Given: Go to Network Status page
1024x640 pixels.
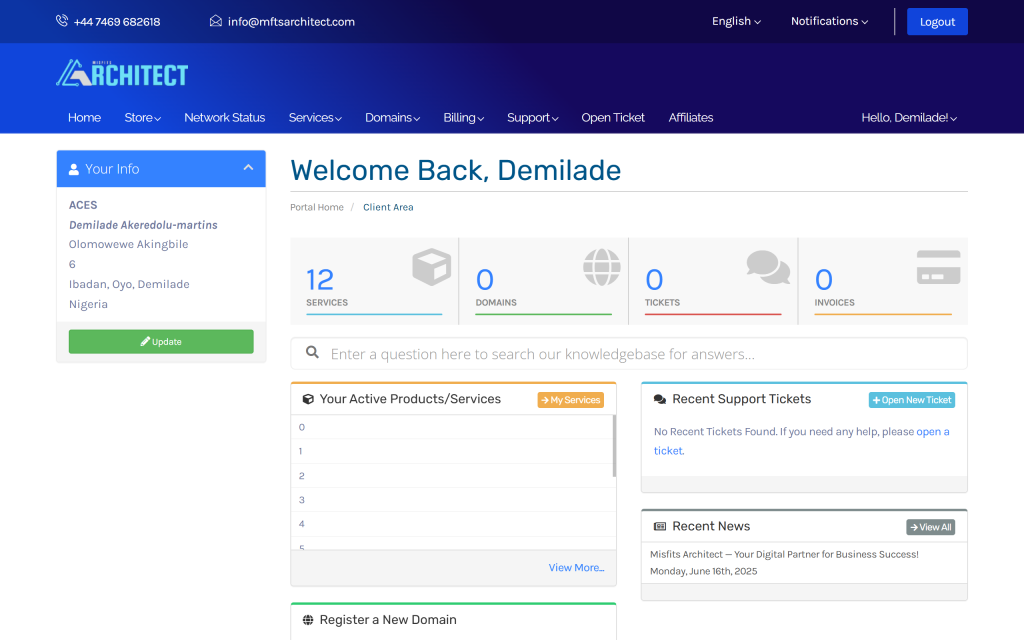Looking at the screenshot, I should tap(224, 118).
